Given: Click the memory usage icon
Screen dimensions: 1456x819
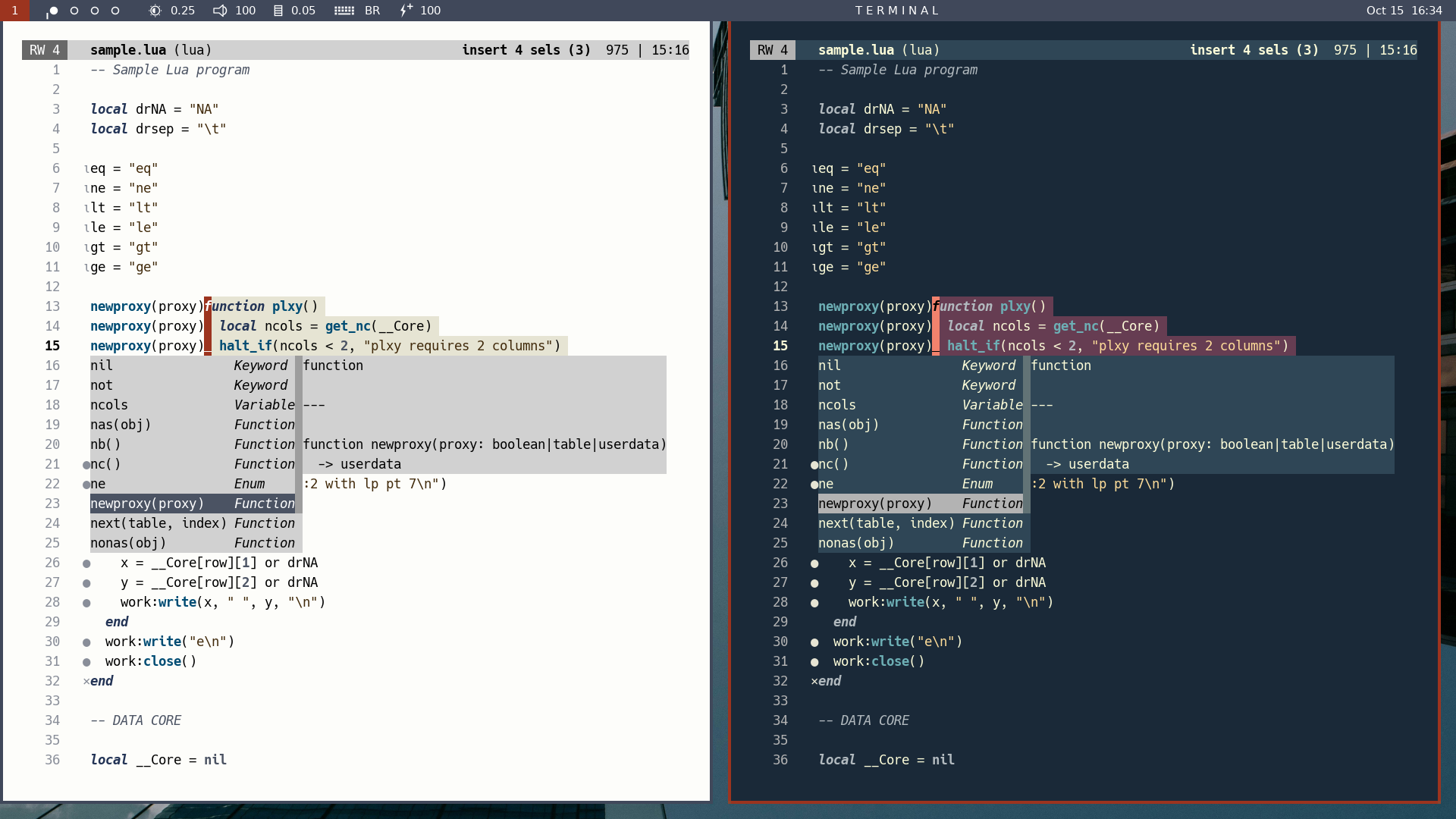Looking at the screenshot, I should pos(278,11).
